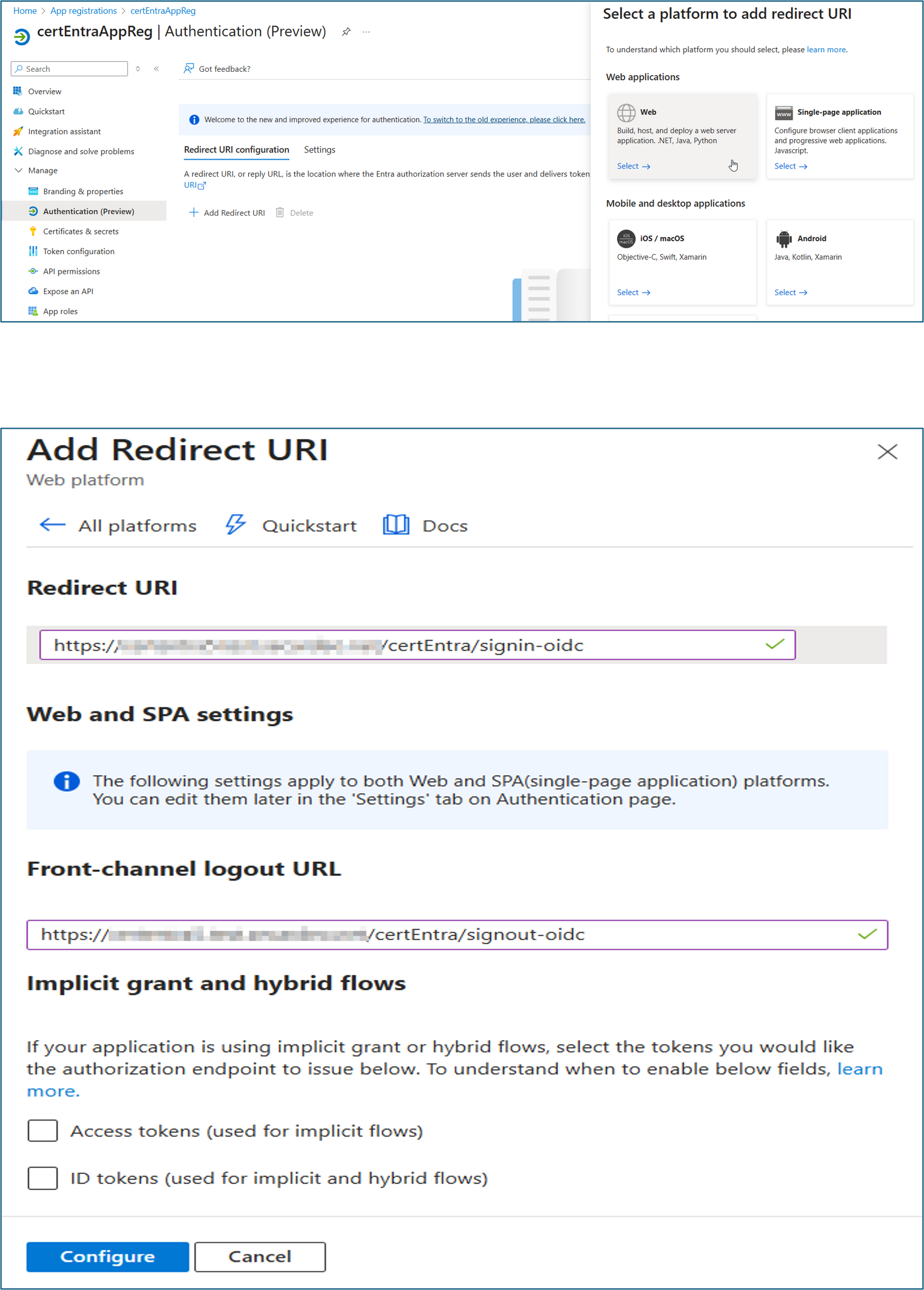The height and width of the screenshot is (1290, 924).
Task: Click the Redirect URI input field
Action: click(417, 645)
